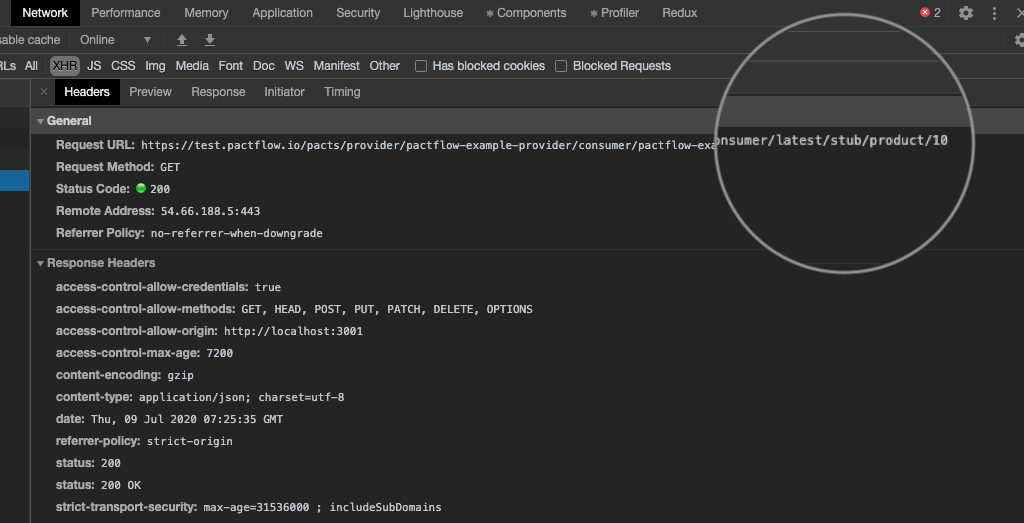Switch to the Security panel tab
1024x523 pixels.
pos(358,13)
